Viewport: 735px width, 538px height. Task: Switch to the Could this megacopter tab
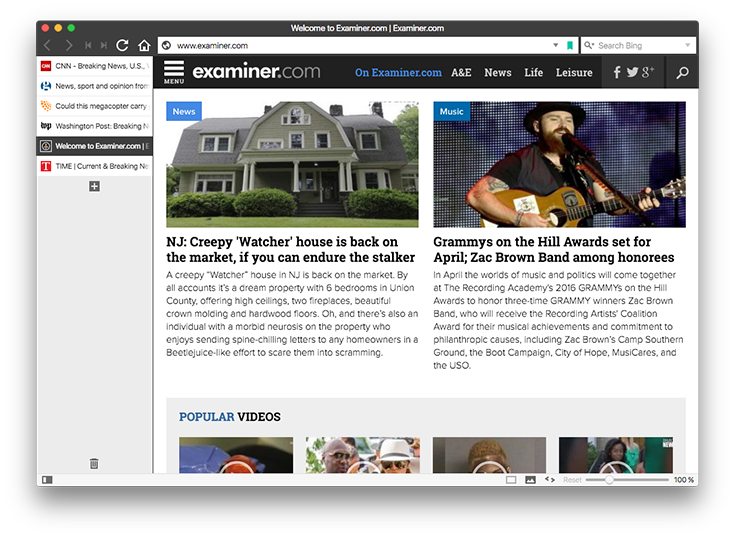coord(95,106)
